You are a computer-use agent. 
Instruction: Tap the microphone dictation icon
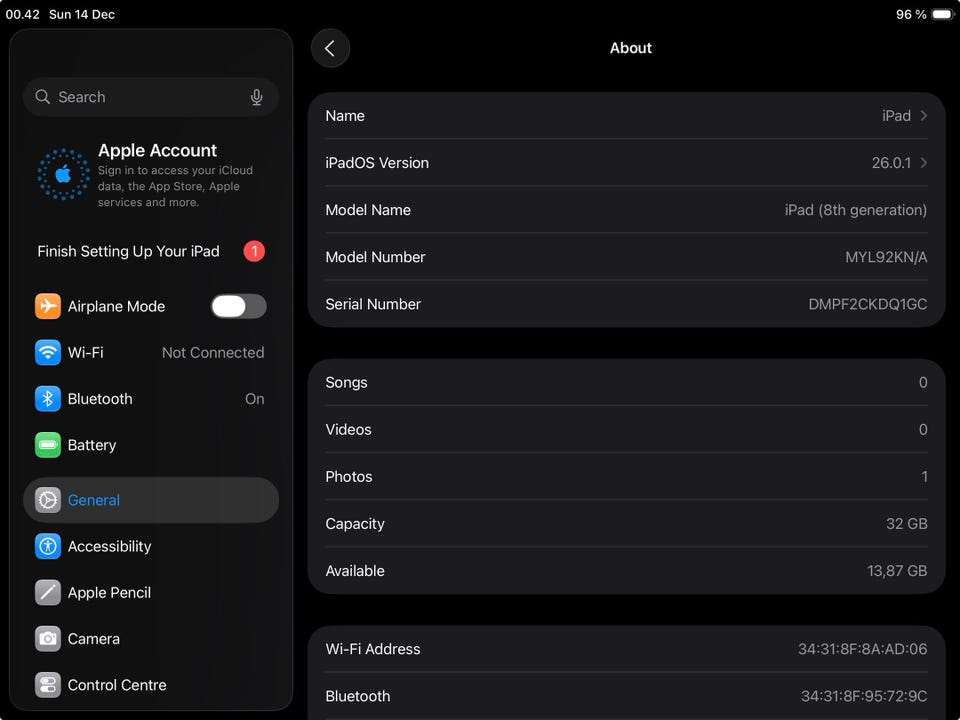click(257, 97)
